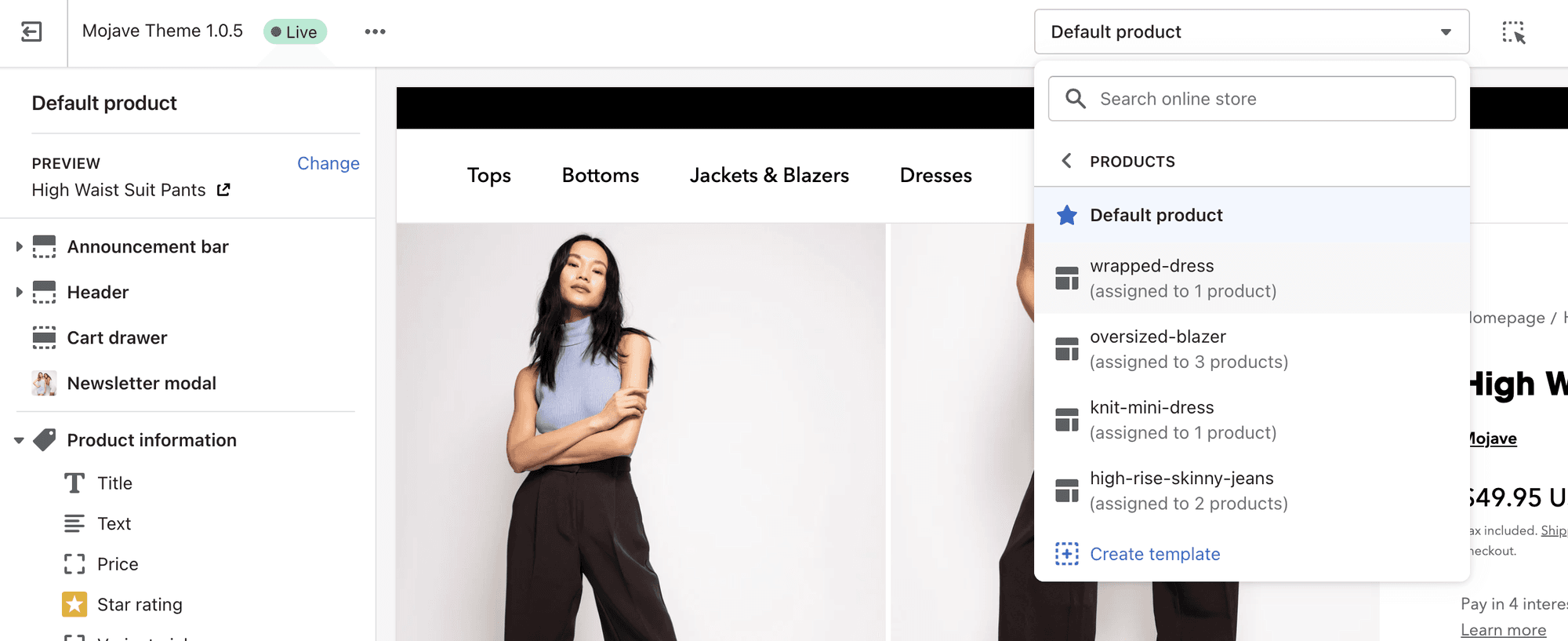Click Bottoms in the store navigation
The height and width of the screenshot is (641, 1568).
click(600, 175)
